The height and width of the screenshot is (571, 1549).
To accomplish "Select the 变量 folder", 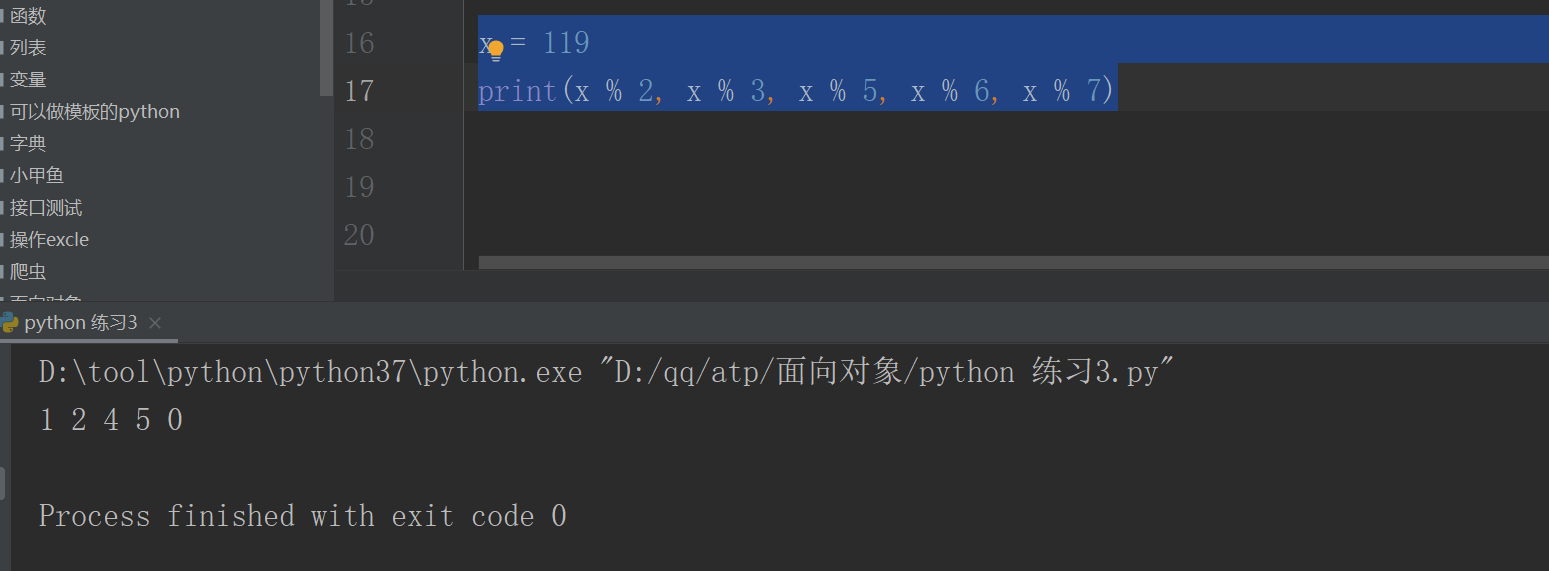I will [x=28, y=79].
